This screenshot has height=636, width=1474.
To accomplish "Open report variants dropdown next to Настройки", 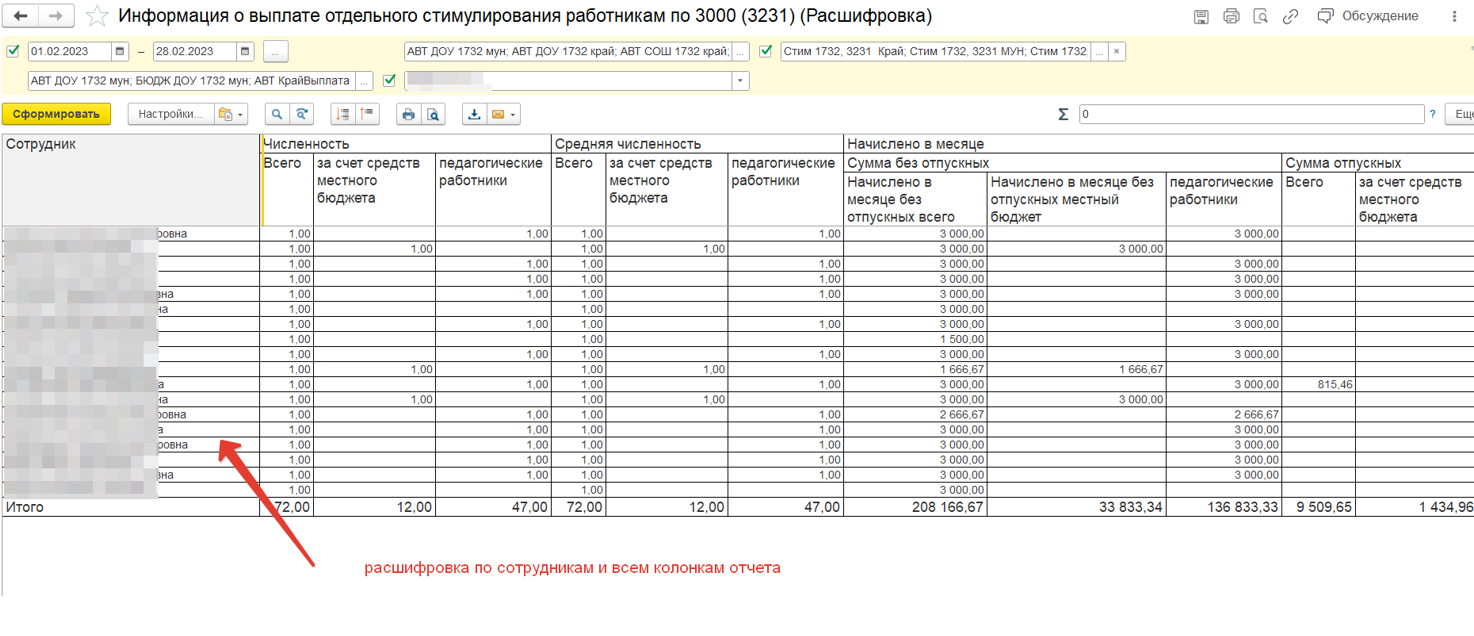I will pos(231,115).
